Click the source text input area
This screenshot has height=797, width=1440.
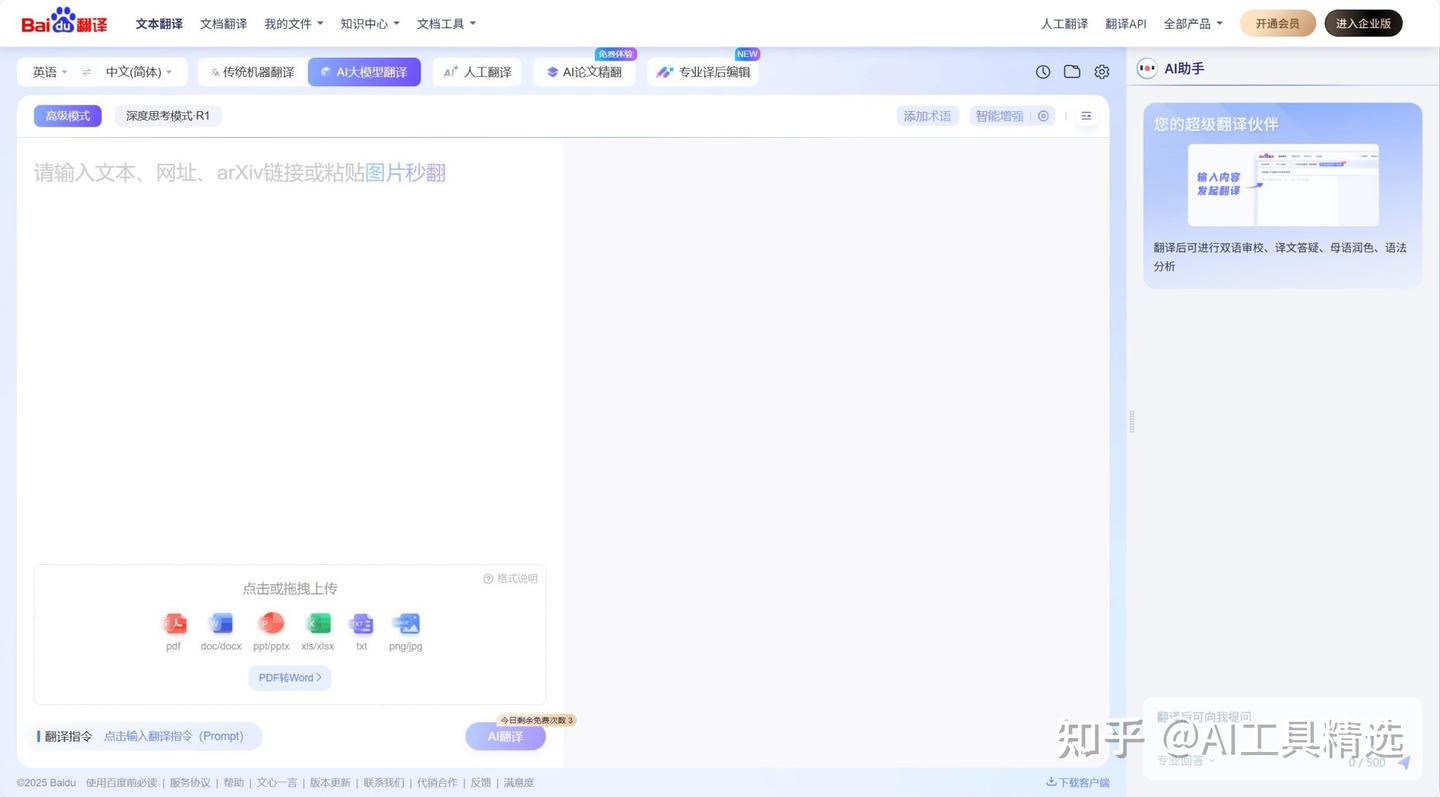[x=290, y=350]
